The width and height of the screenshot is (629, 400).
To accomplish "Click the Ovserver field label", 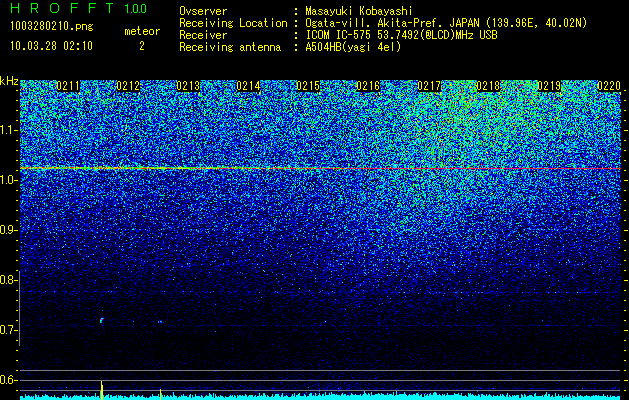I will tap(203, 11).
